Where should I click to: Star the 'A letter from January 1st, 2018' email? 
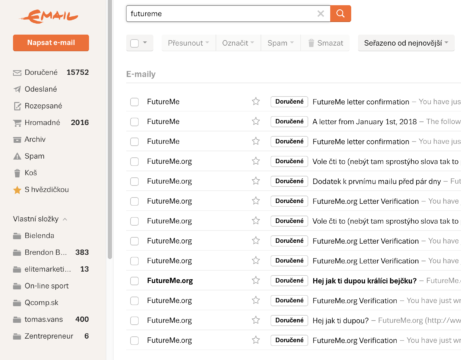tap(256, 121)
